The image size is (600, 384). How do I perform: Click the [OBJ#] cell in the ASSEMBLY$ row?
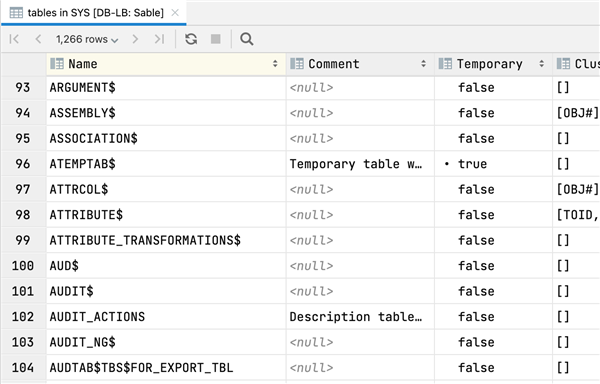576,113
